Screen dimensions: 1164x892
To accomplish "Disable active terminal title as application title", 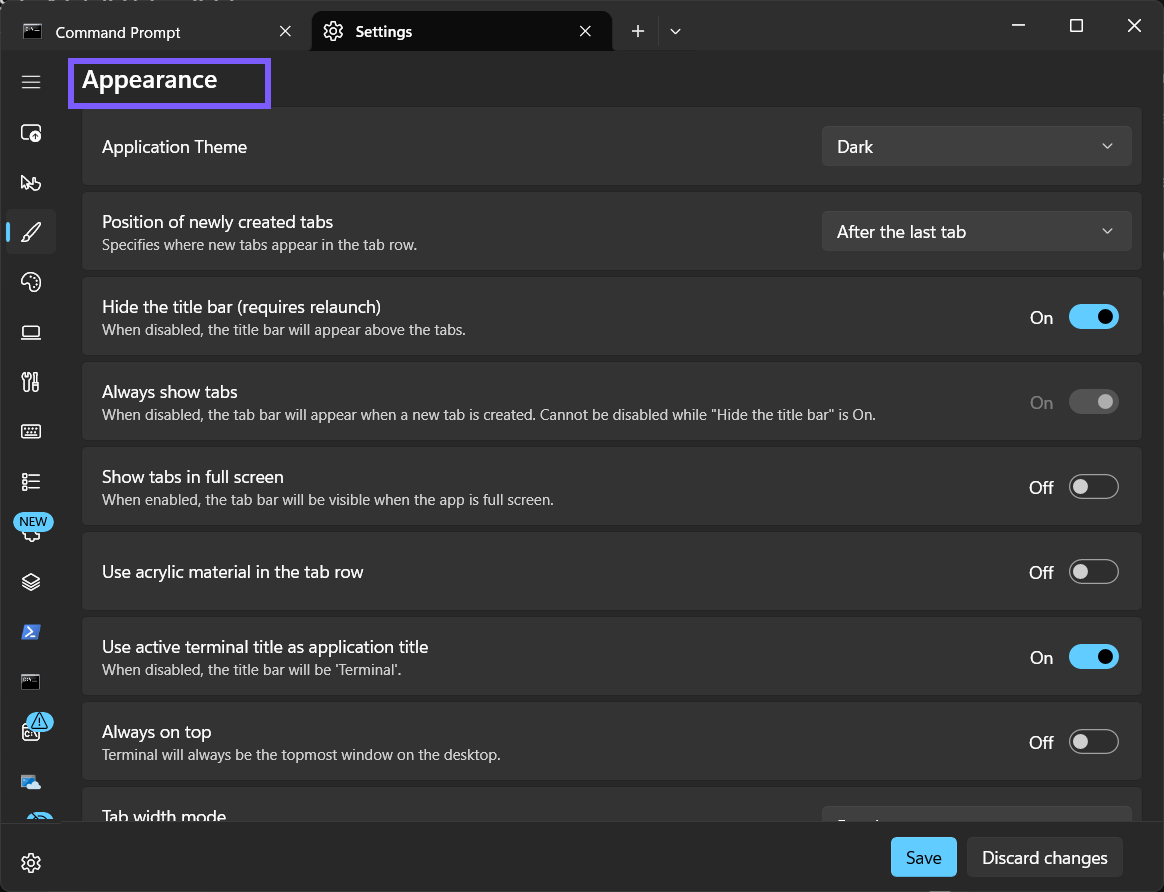I will 1093,657.
